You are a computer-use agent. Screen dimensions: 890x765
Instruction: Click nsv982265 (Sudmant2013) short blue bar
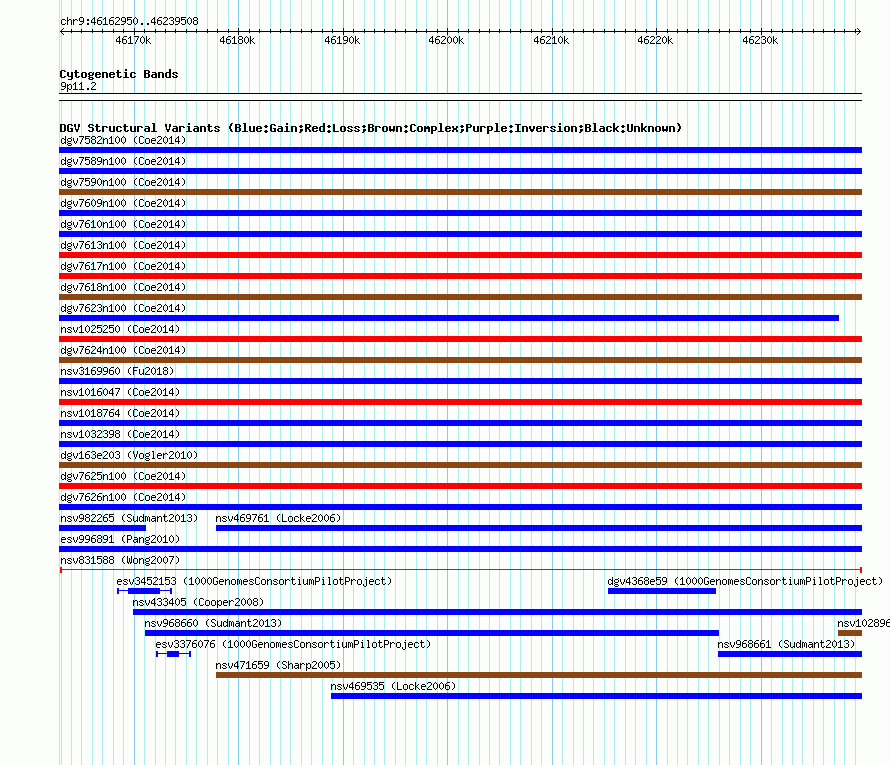pos(103,528)
